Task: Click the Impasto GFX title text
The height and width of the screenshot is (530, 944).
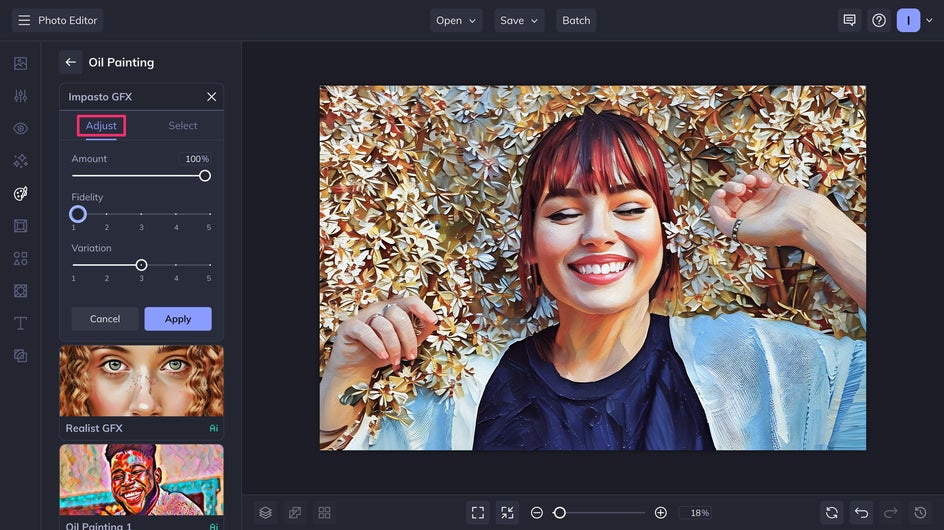Action: pos(100,96)
